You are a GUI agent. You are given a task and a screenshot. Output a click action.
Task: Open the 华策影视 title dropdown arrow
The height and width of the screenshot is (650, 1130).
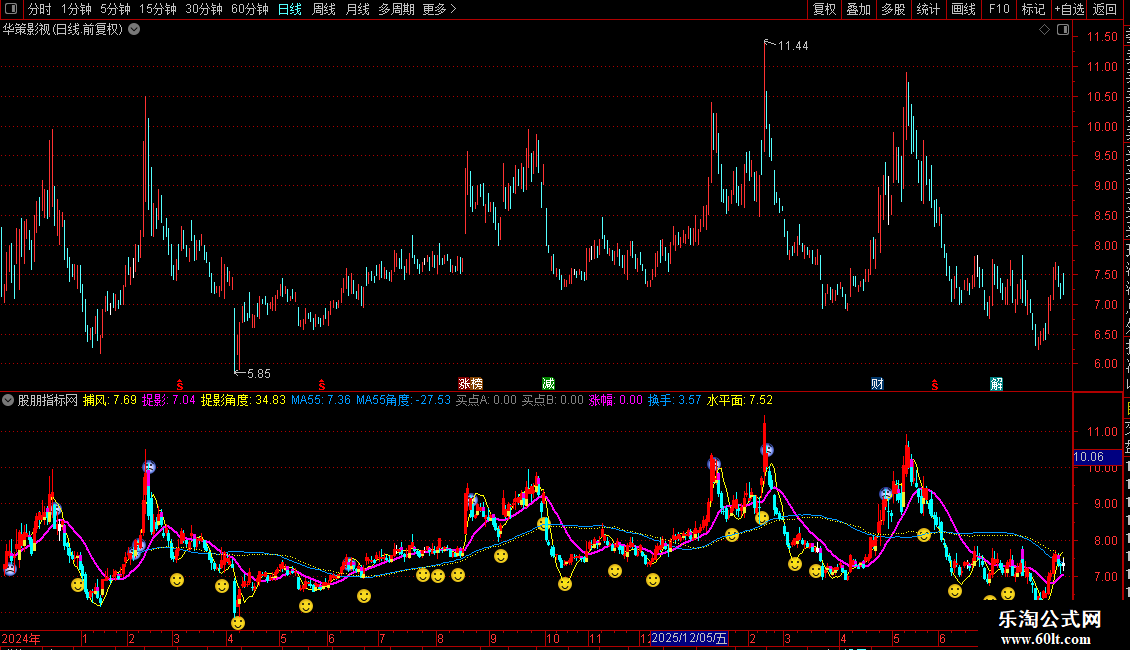(x=134, y=30)
